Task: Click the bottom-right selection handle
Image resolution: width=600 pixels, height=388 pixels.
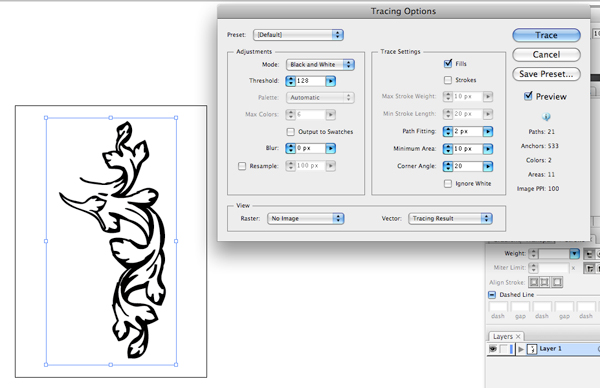Action: (x=176, y=365)
